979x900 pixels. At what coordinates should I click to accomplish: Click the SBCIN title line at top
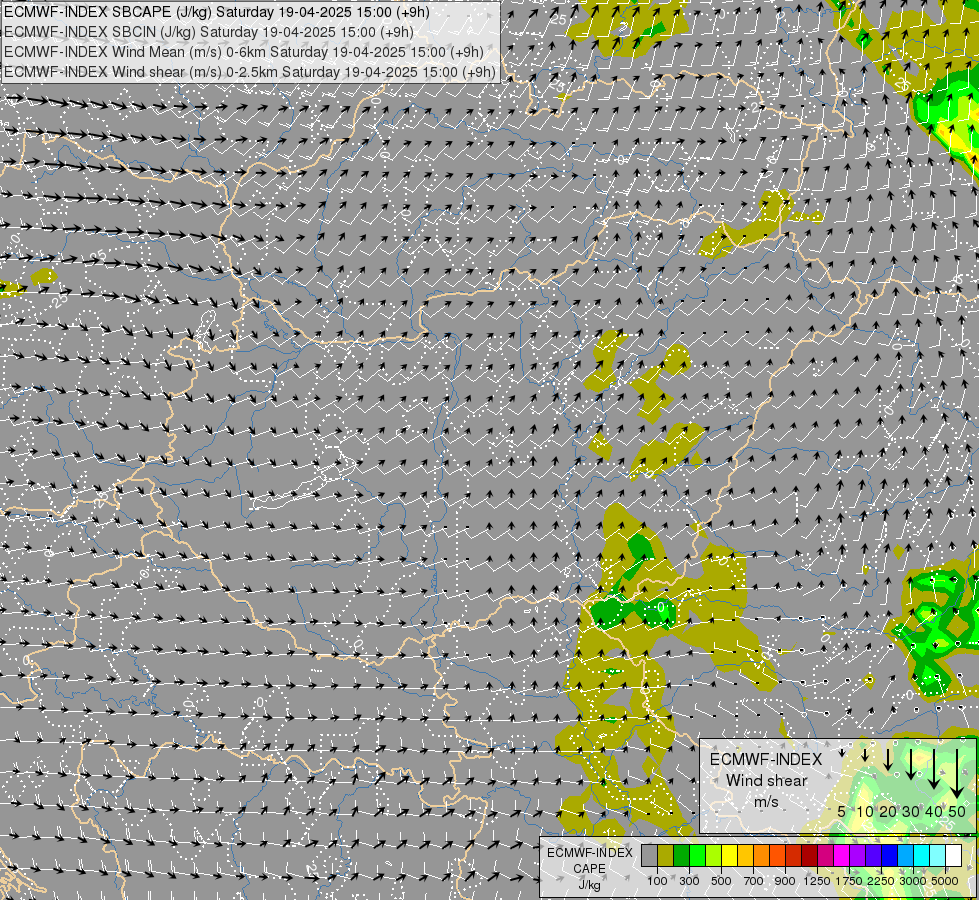tap(209, 32)
